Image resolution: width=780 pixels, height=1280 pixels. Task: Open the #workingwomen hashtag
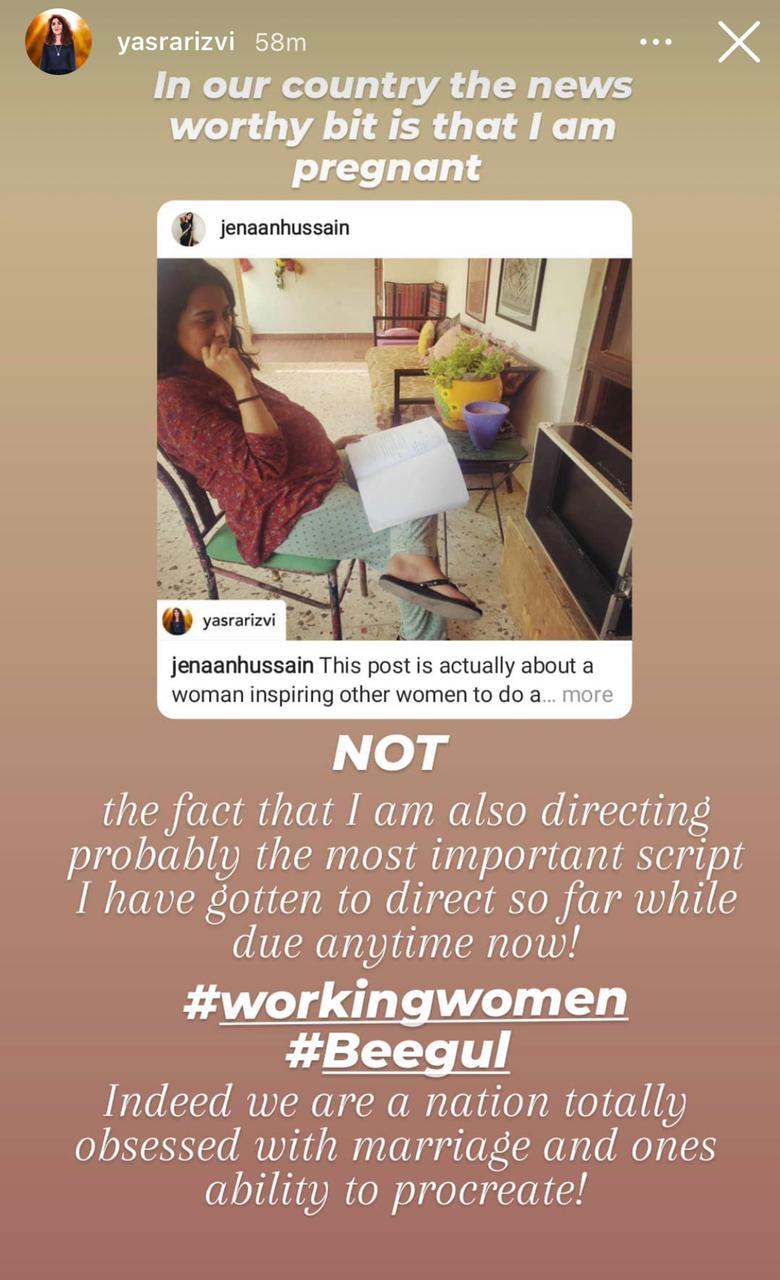click(x=405, y=1000)
